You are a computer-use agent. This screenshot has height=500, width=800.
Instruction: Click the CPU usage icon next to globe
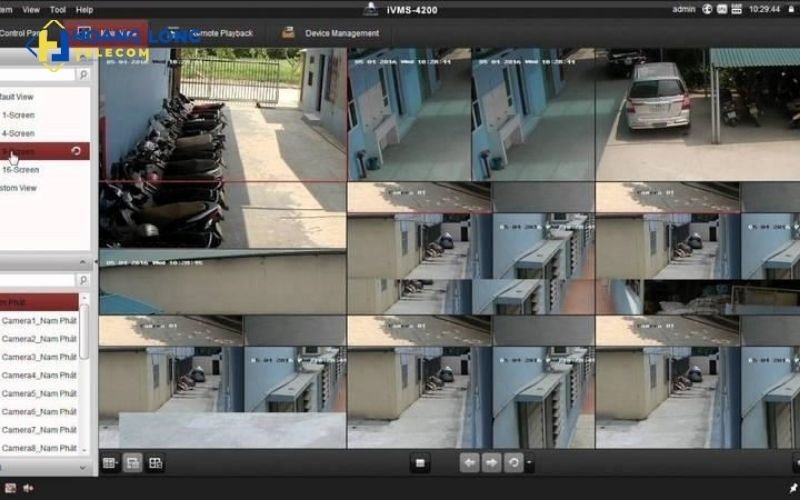pyautogui.click(x=721, y=9)
